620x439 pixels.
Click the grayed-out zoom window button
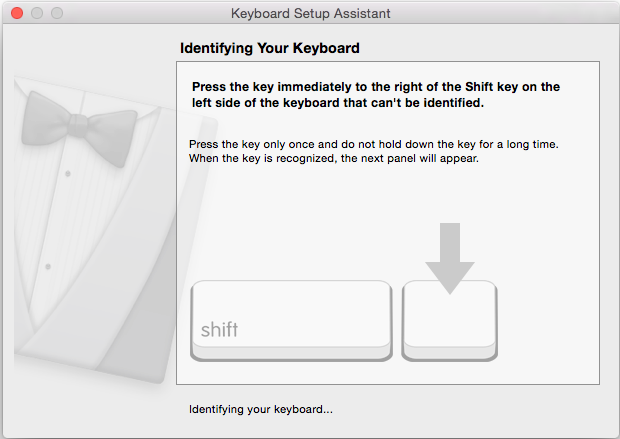tap(56, 14)
